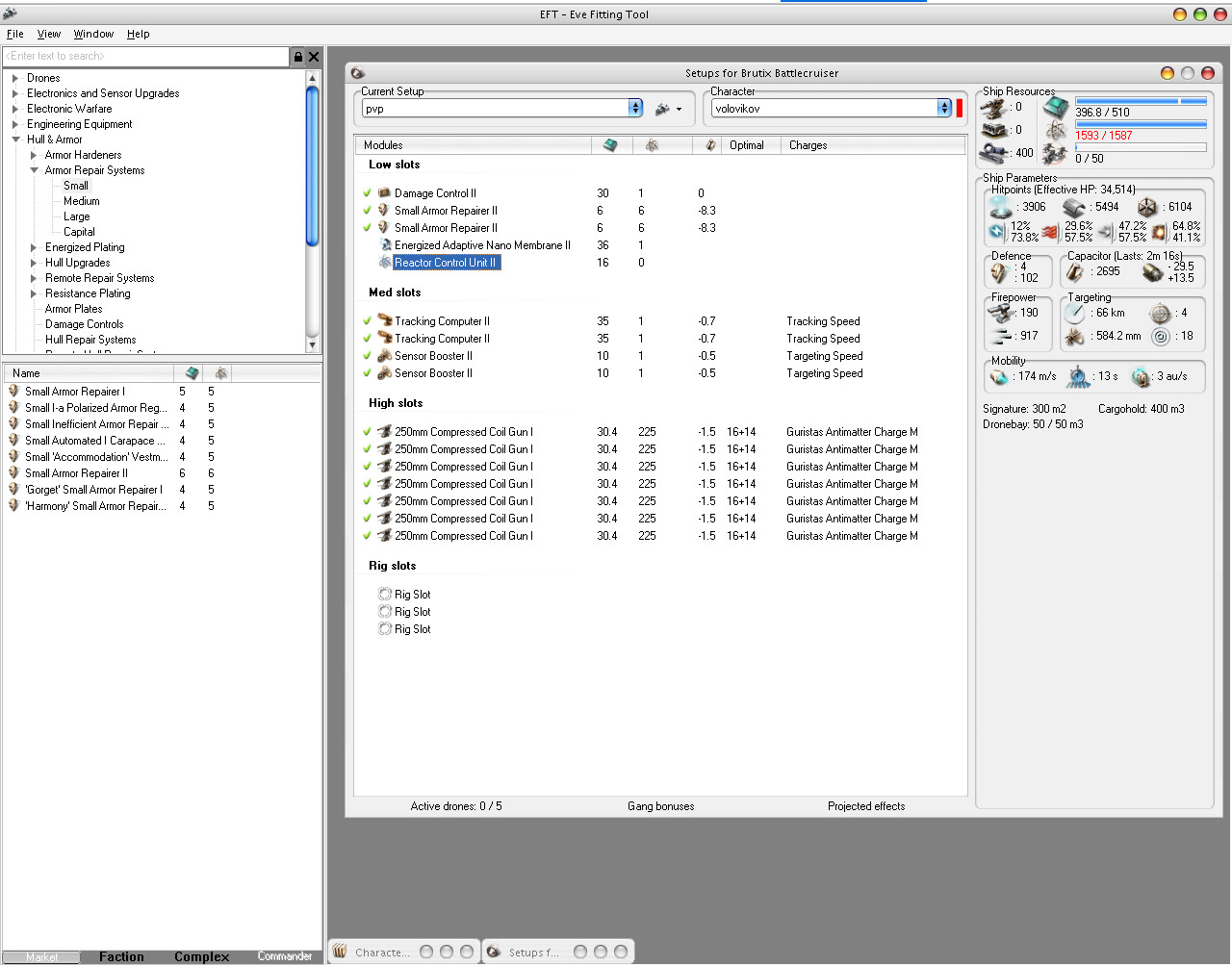This screenshot has width=1232, height=966.
Task: Open the Window menu
Action: coord(93,34)
